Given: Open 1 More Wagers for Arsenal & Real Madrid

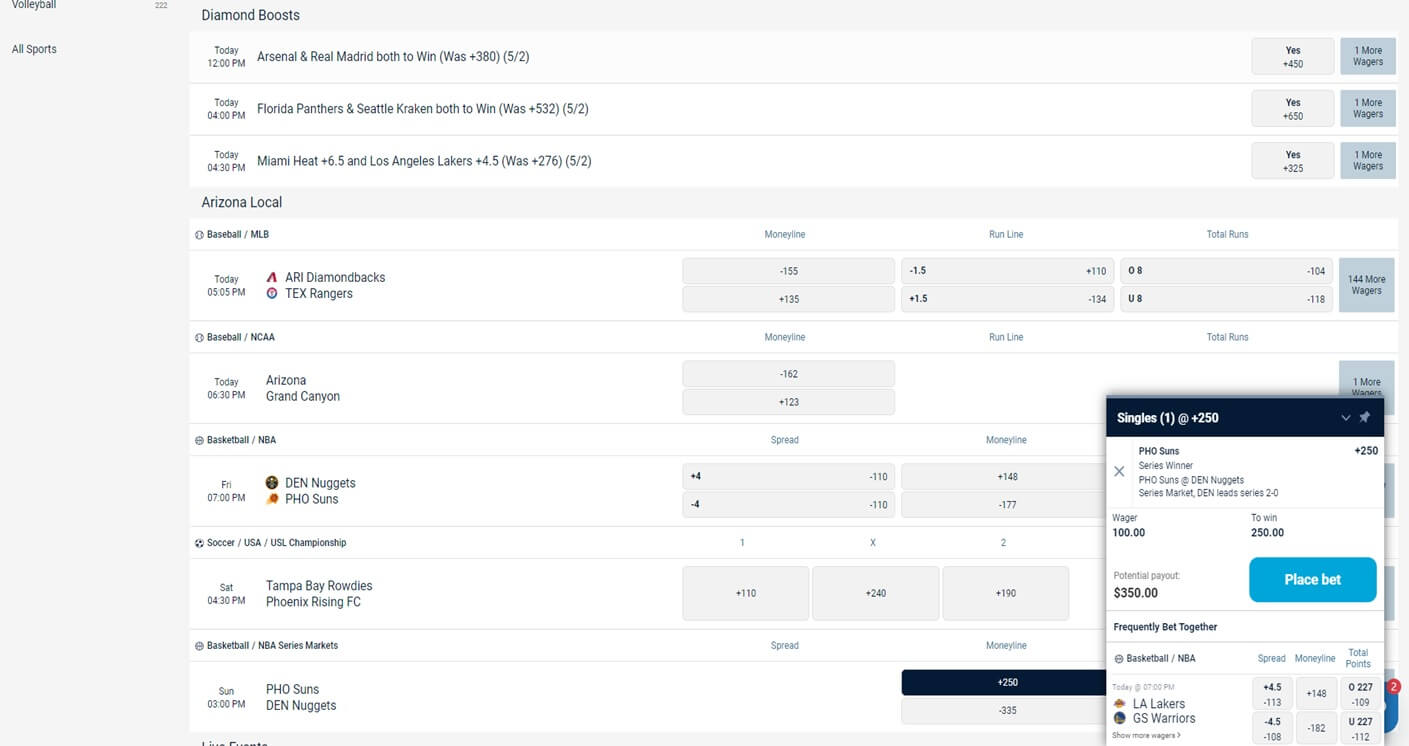Looking at the screenshot, I should [1367, 56].
